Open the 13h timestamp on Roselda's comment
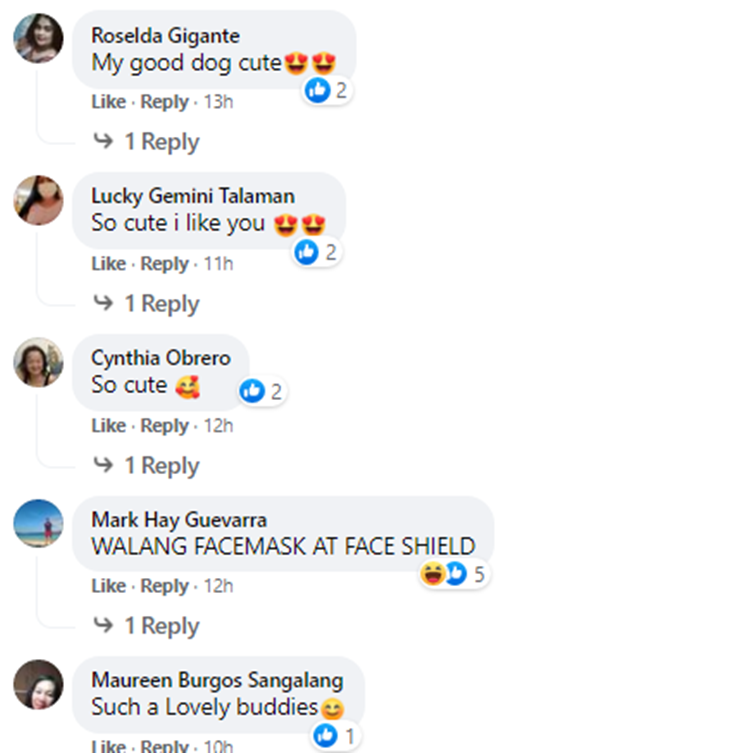This screenshot has width=750, height=753. pos(218,102)
